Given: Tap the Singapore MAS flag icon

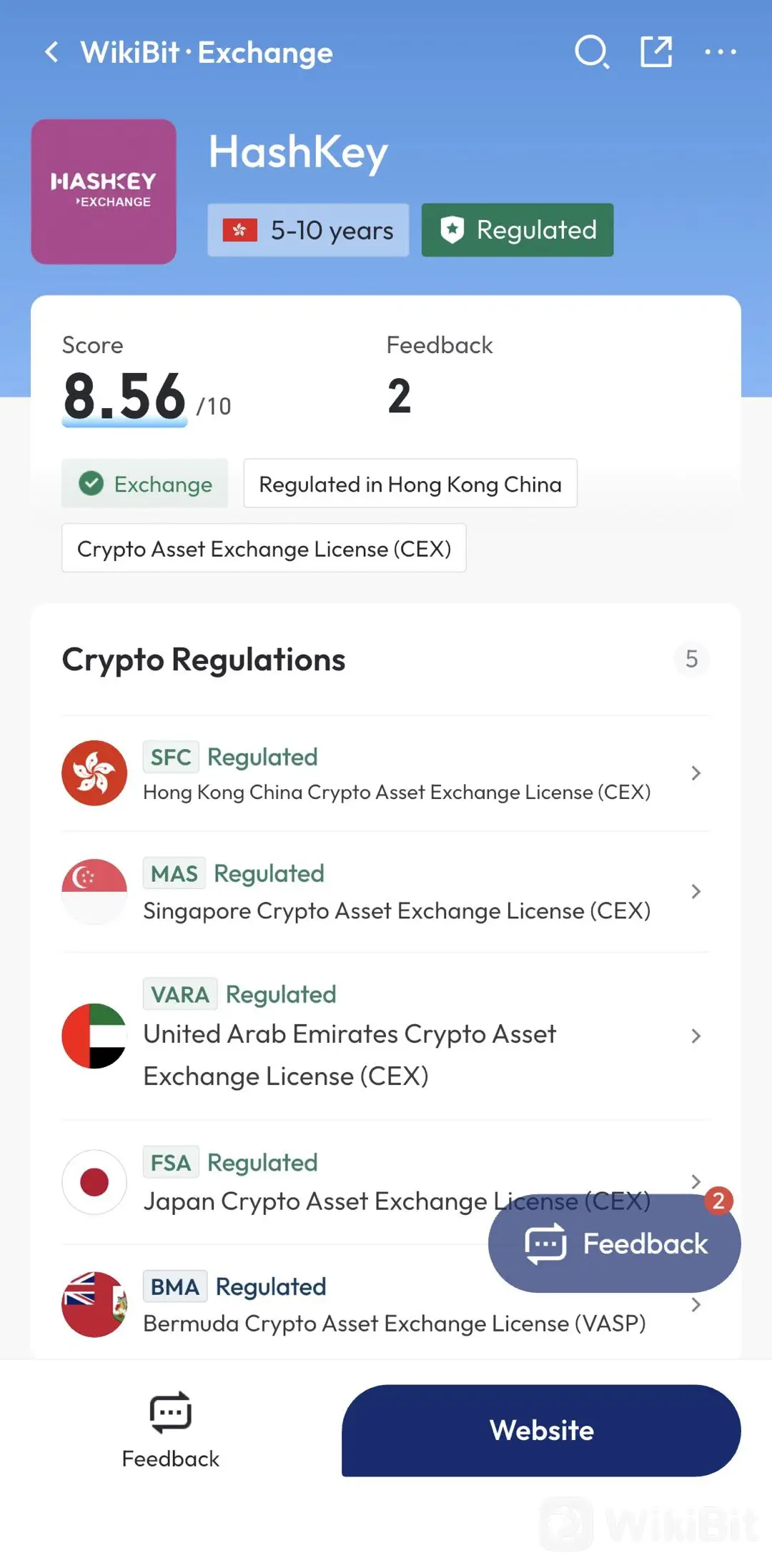Looking at the screenshot, I should 94,892.
